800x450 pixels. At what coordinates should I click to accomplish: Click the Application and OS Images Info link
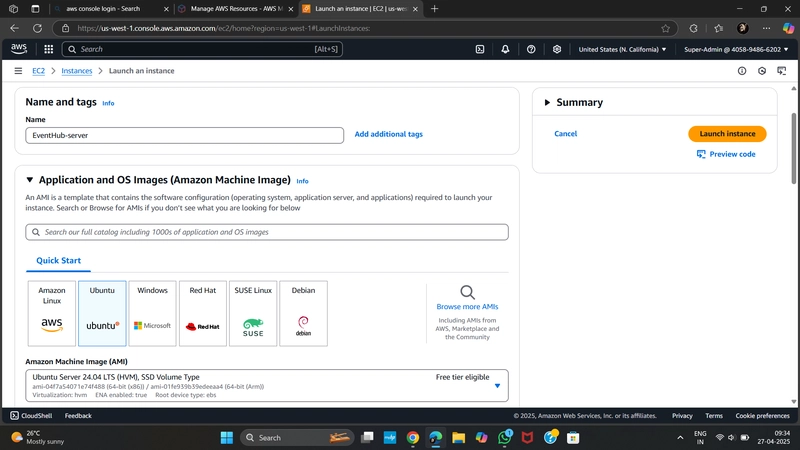[303, 181]
